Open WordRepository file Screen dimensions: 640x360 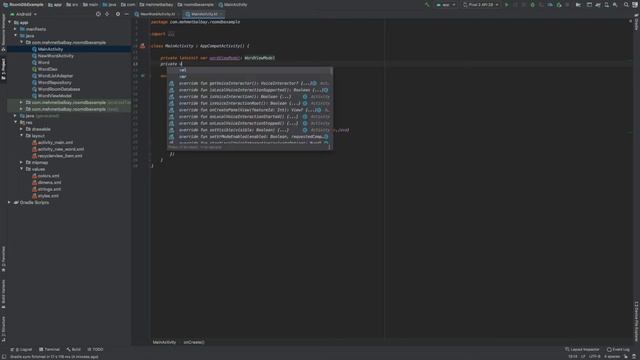coord(54,82)
